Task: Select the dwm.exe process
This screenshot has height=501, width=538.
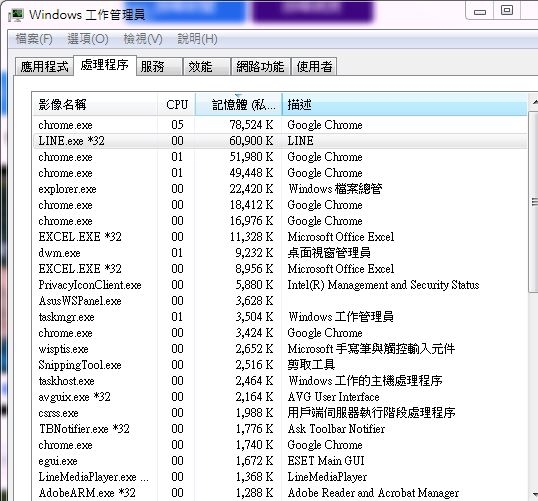Action: 280,253
